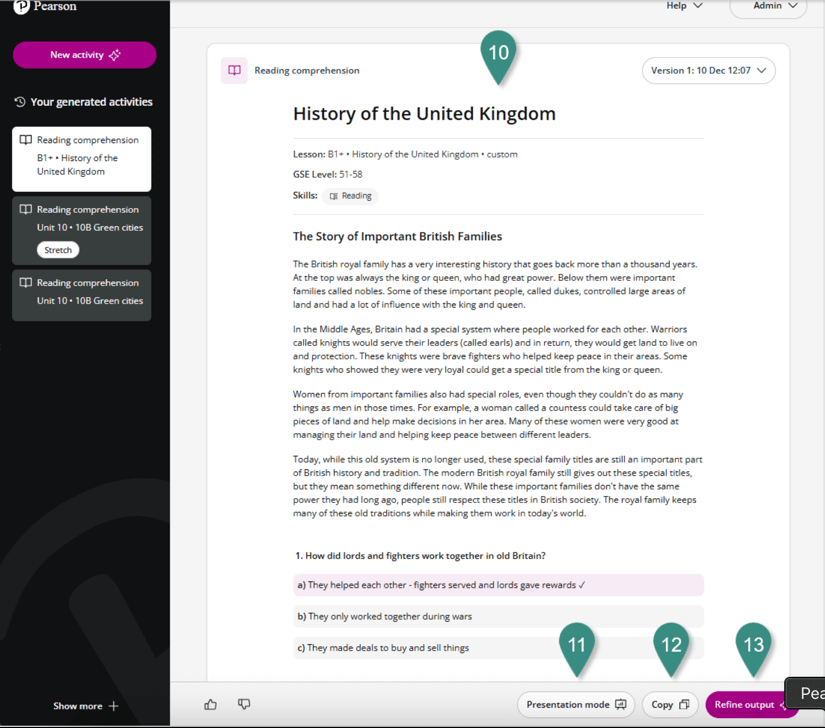Click the pink Reading comprehension book icon
825x728 pixels.
pos(234,70)
